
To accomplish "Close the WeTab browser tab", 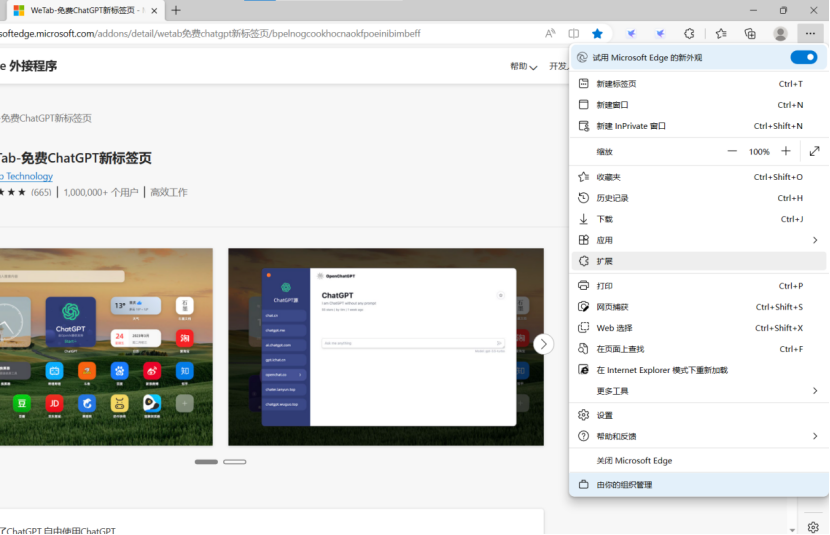I will (154, 11).
